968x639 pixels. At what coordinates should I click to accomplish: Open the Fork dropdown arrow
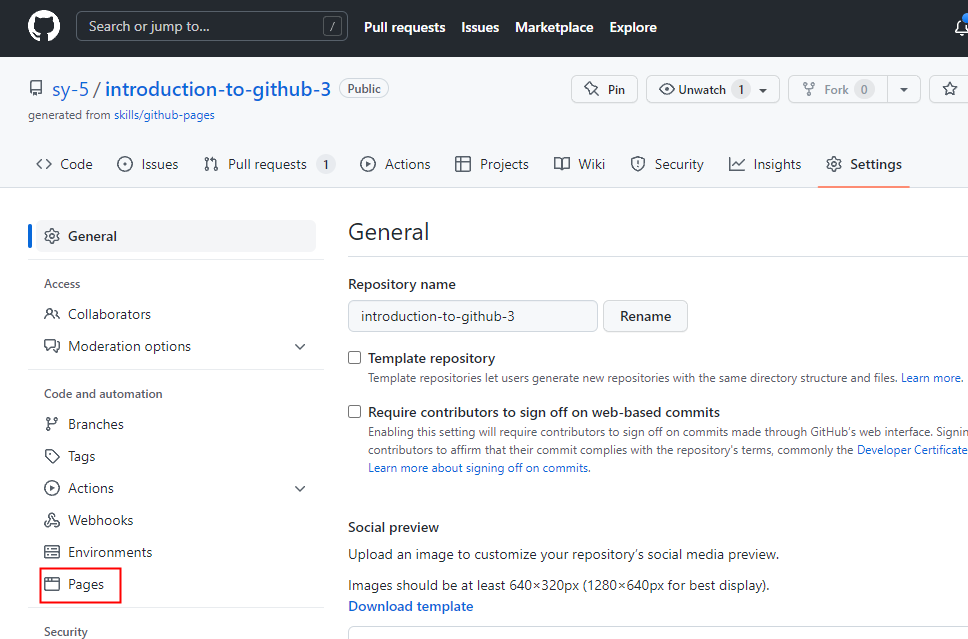pos(903,89)
